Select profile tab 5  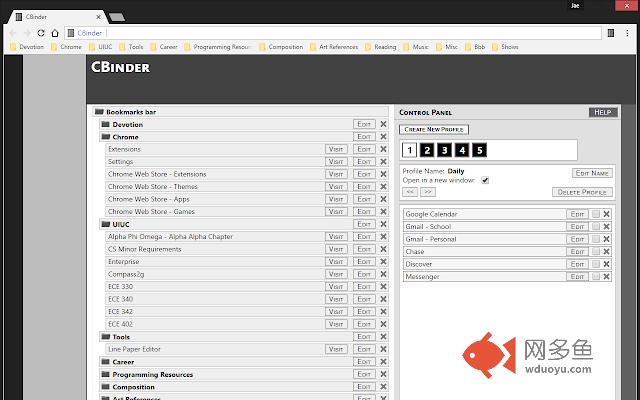[479, 150]
